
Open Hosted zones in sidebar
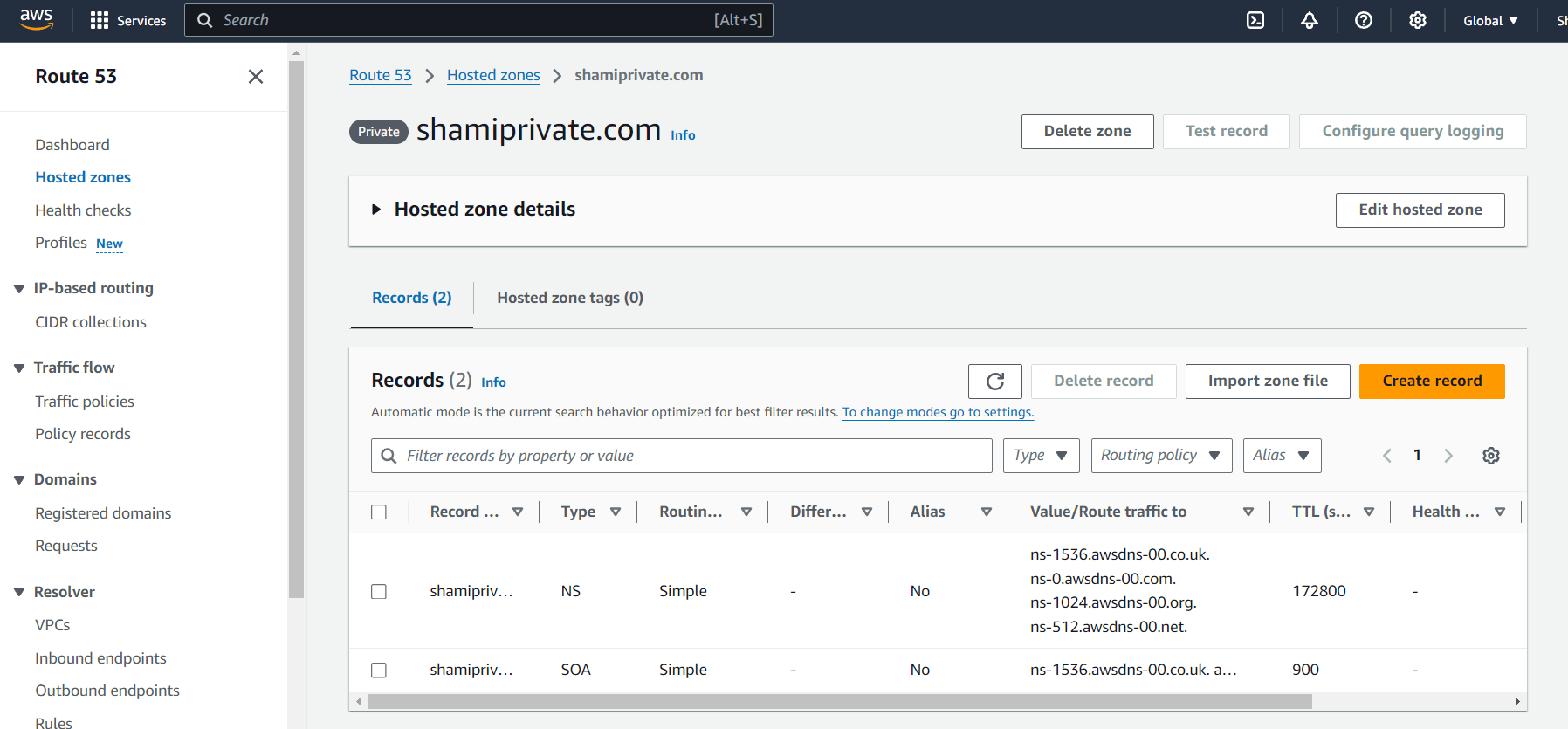coord(83,177)
